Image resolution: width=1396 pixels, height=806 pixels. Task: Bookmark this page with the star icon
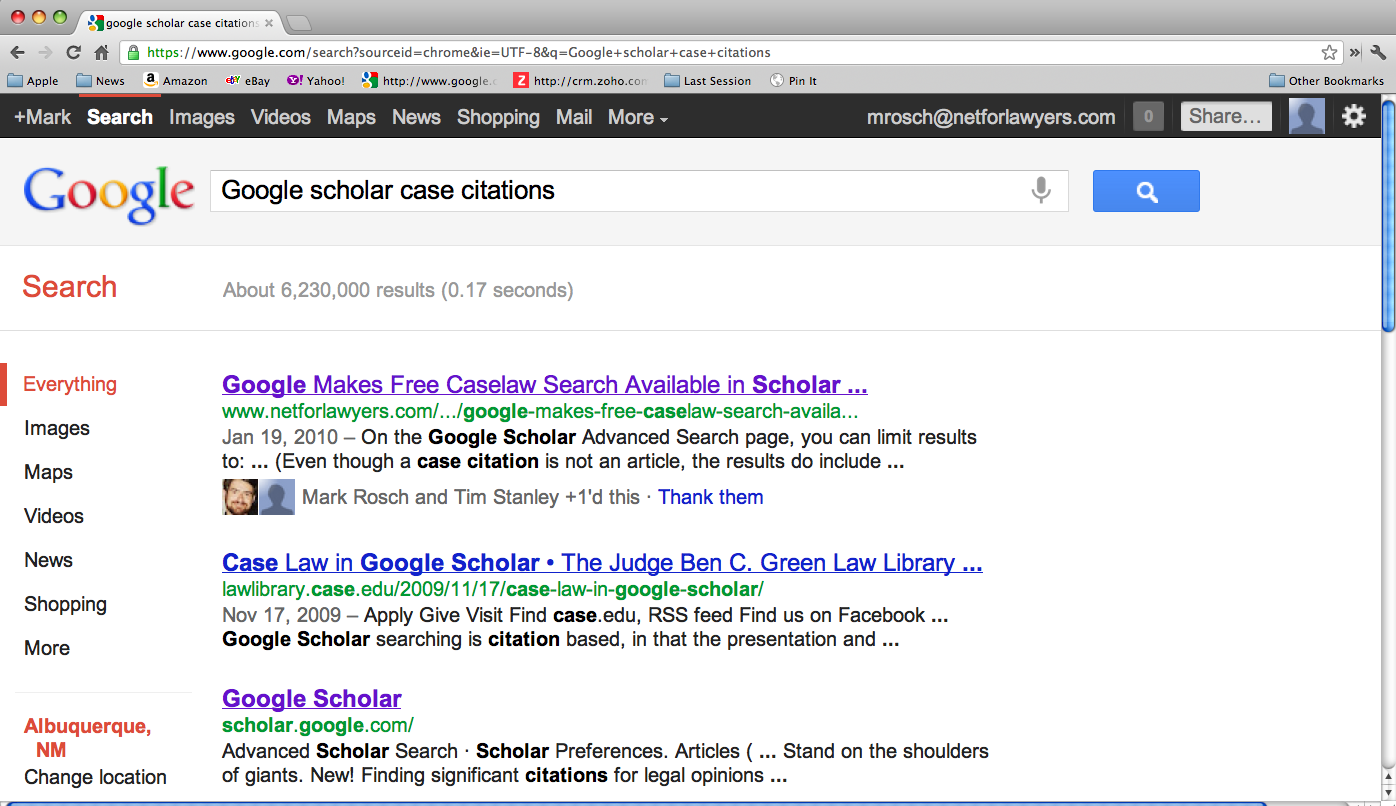(1329, 52)
